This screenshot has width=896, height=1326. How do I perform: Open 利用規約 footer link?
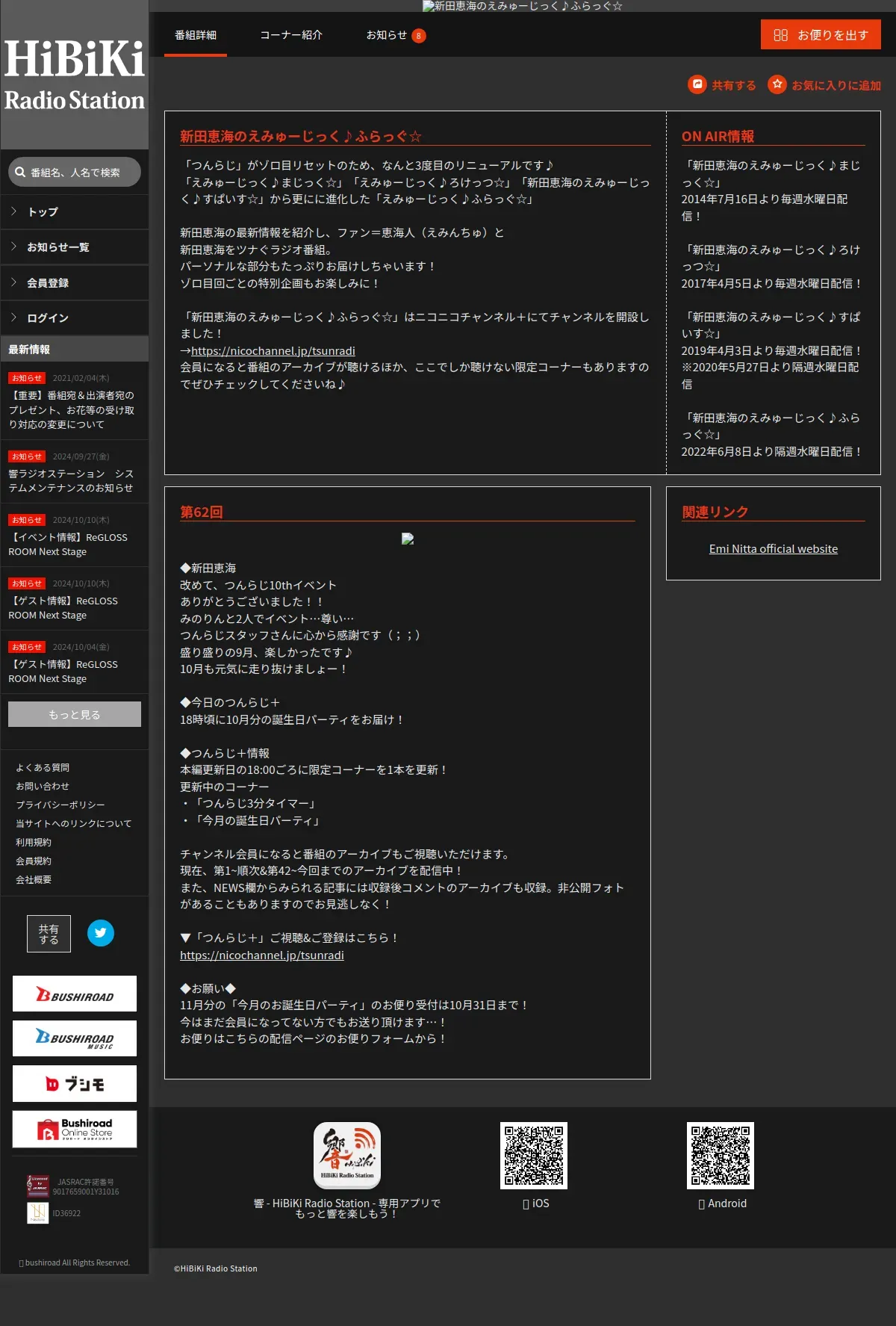pos(34,842)
